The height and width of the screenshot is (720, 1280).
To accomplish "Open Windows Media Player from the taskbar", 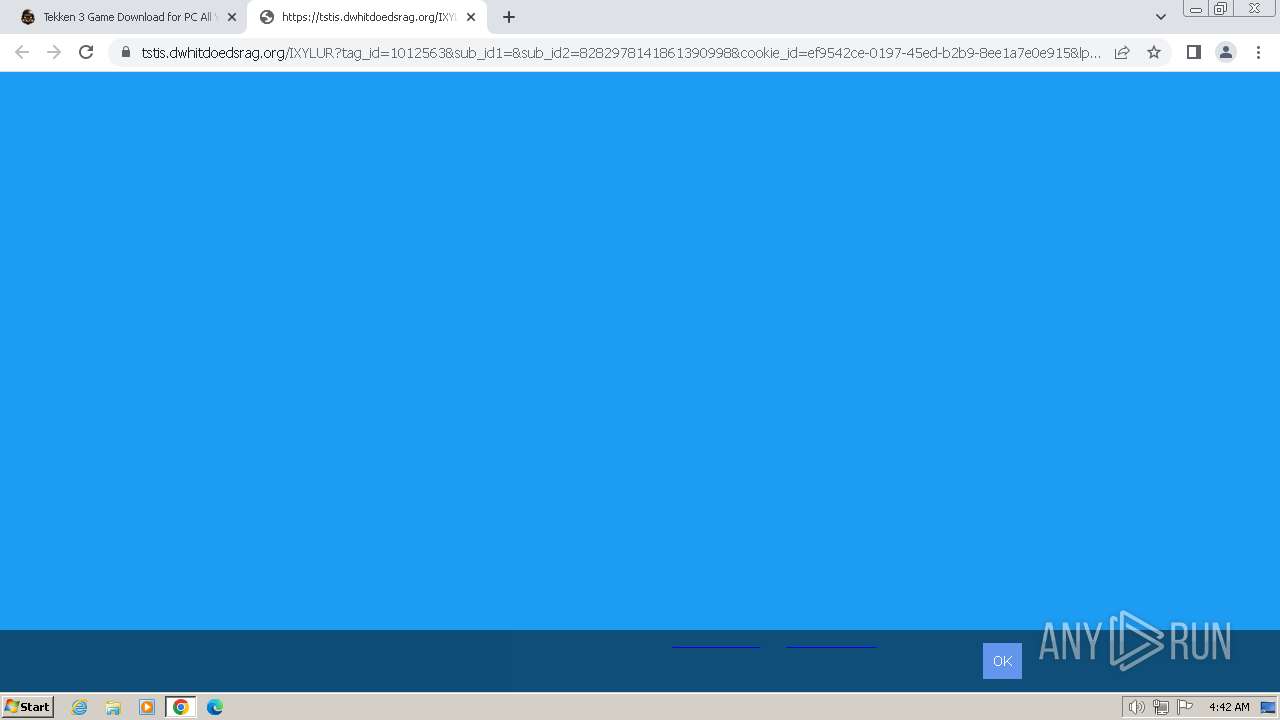I will [147, 707].
